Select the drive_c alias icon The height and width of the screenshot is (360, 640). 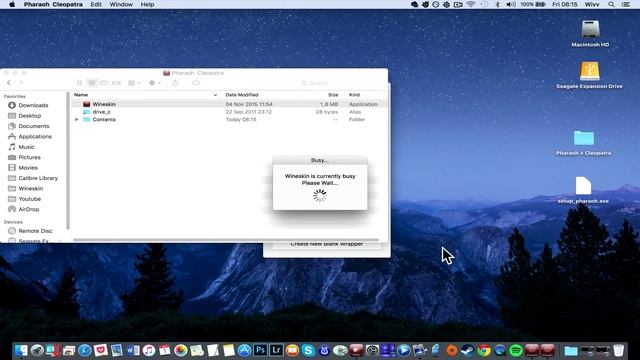(x=87, y=112)
